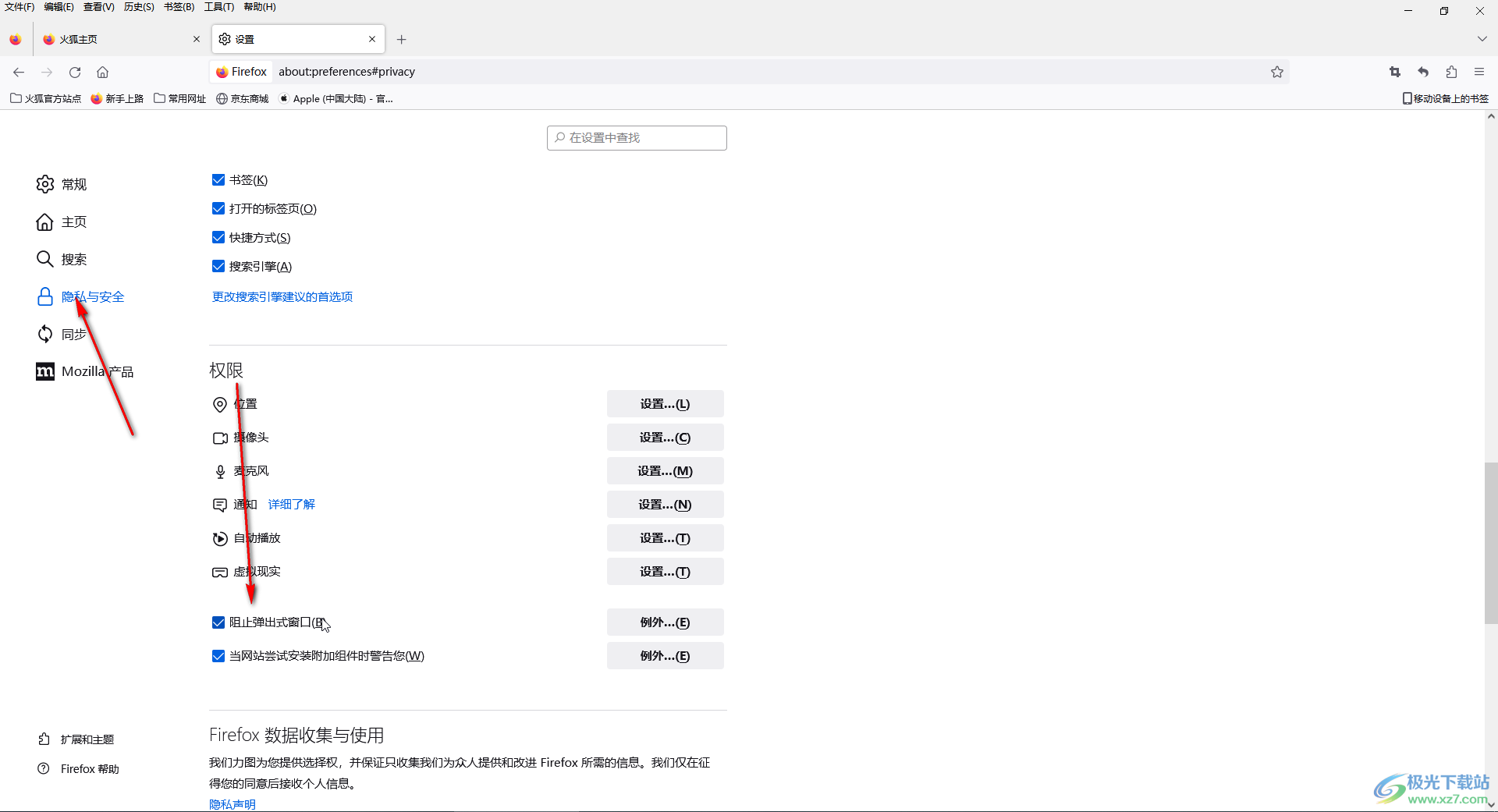The image size is (1498, 812).
Task: Open the 编辑(E) menu
Action: point(59,7)
